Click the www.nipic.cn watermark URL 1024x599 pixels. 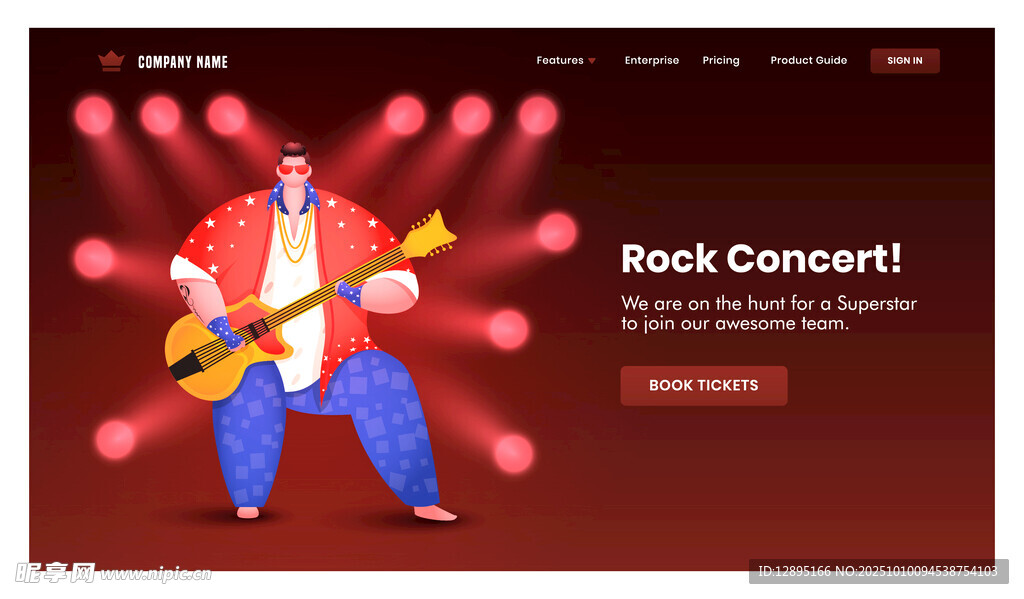pos(155,574)
